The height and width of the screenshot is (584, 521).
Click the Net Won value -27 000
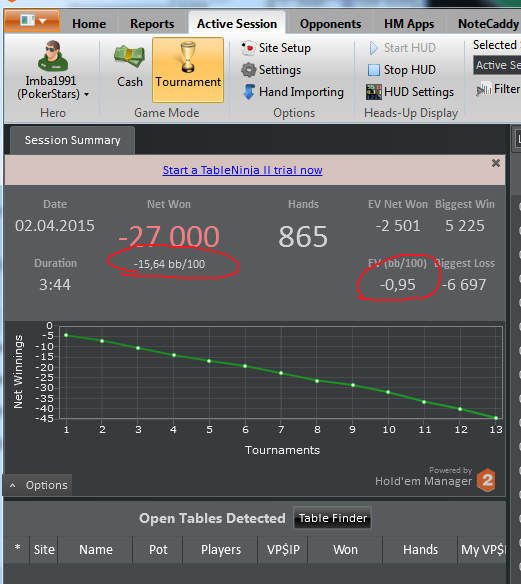pyautogui.click(x=169, y=236)
